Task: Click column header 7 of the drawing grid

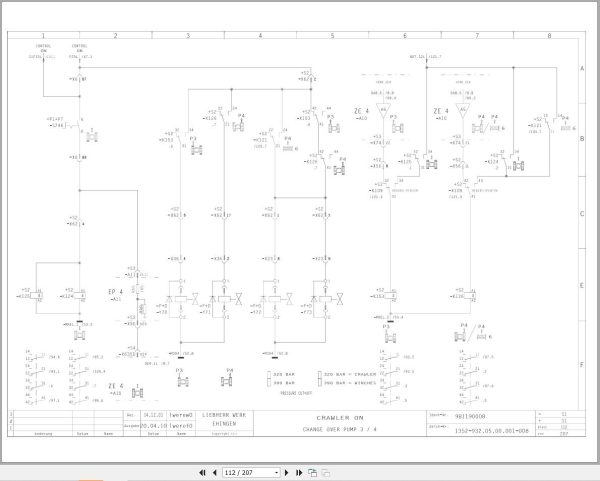Action: 477,36
